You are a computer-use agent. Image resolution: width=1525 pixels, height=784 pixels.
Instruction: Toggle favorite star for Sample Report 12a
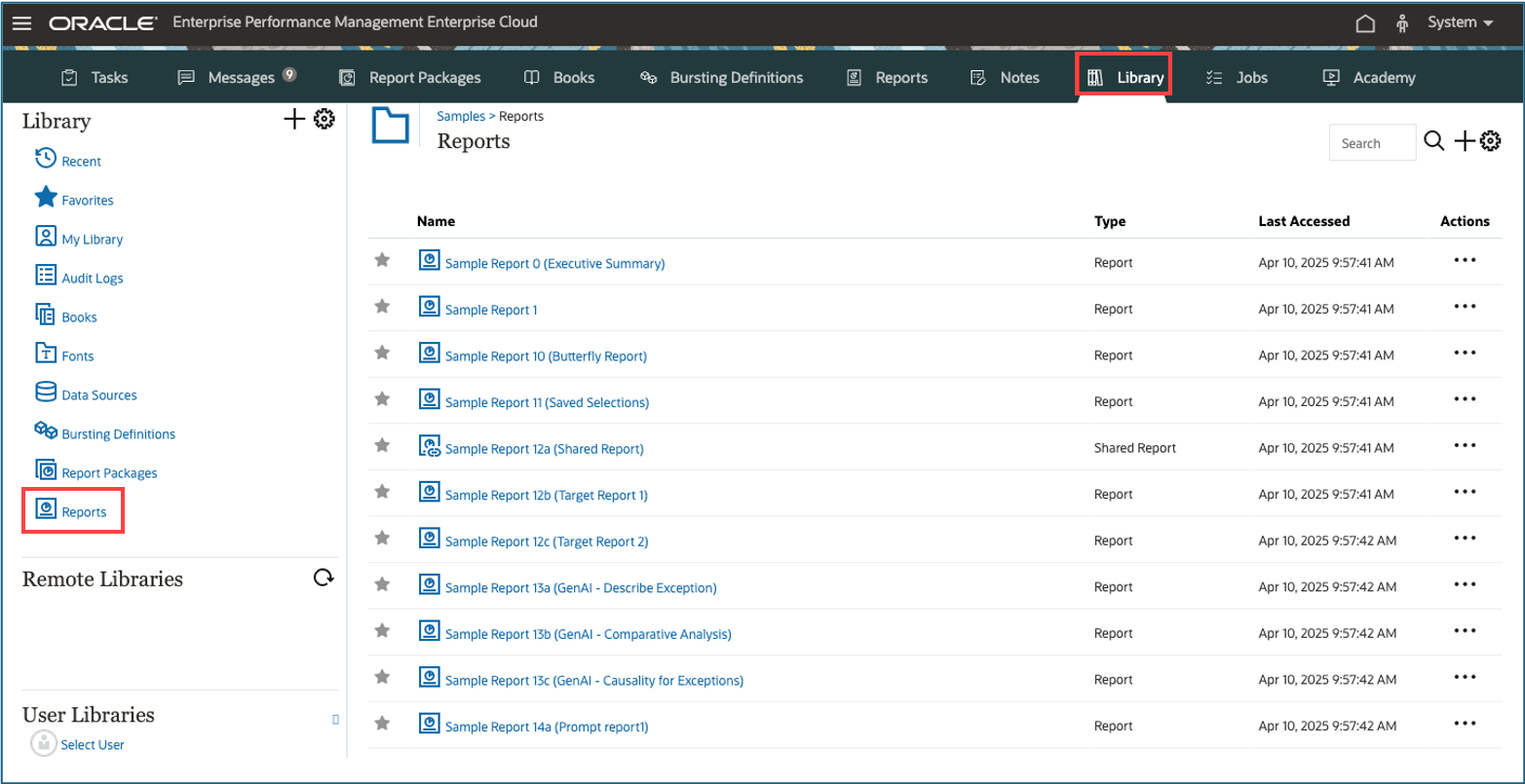383,445
